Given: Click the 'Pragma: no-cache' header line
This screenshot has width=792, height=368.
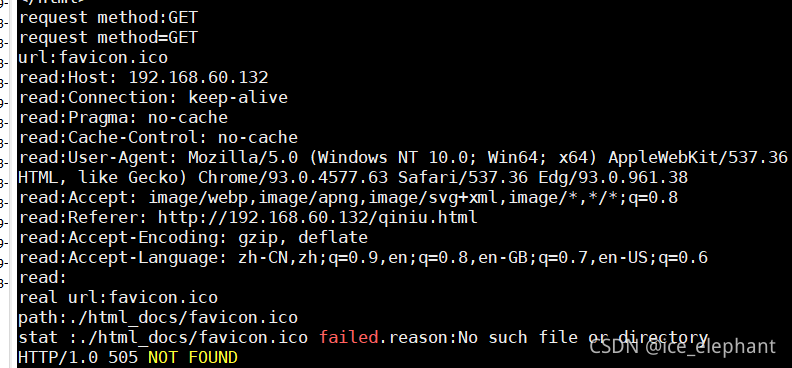Looking at the screenshot, I should tap(123, 118).
